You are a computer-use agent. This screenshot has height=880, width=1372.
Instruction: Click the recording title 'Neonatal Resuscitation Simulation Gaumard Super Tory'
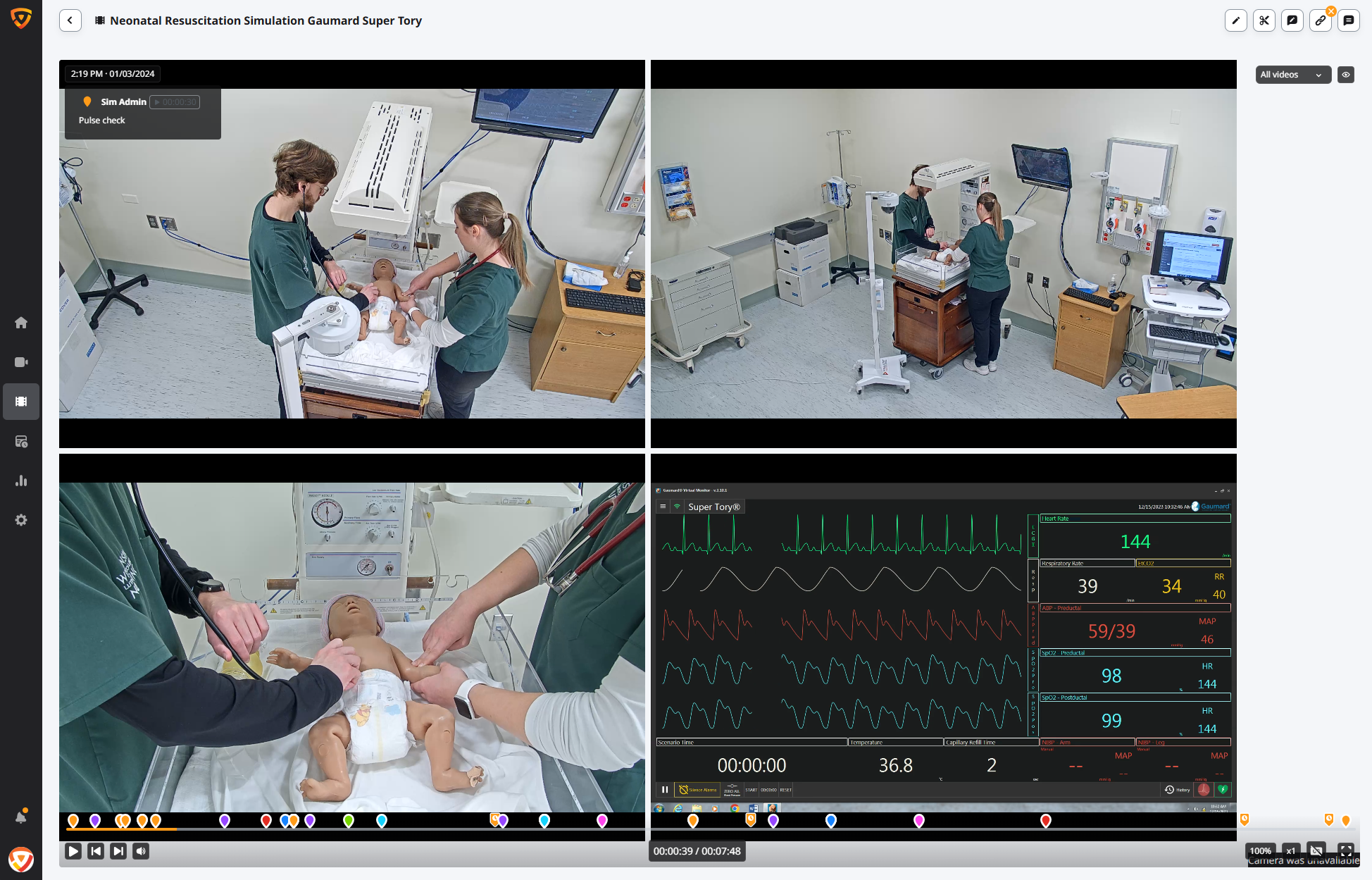click(266, 20)
